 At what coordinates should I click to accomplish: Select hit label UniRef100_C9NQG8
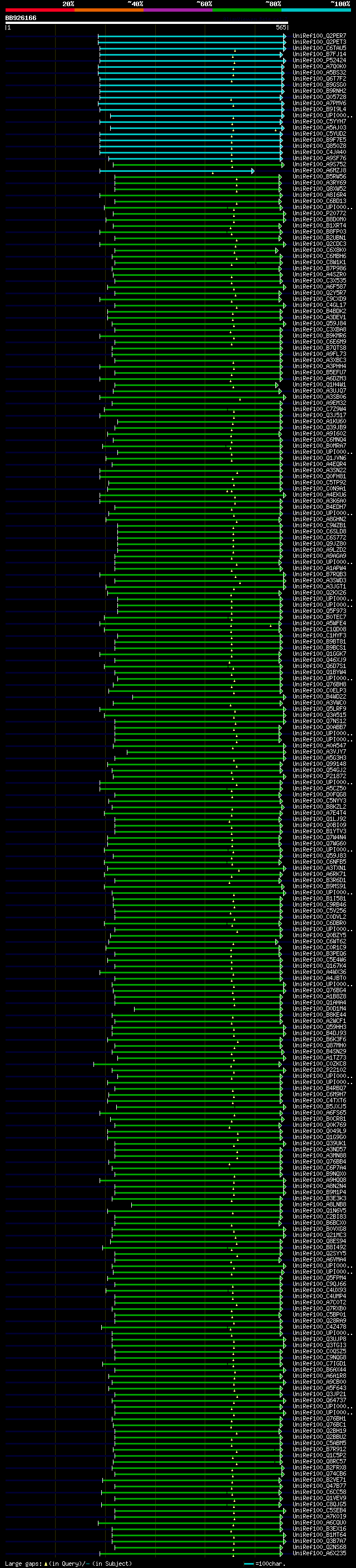coord(319,1357)
